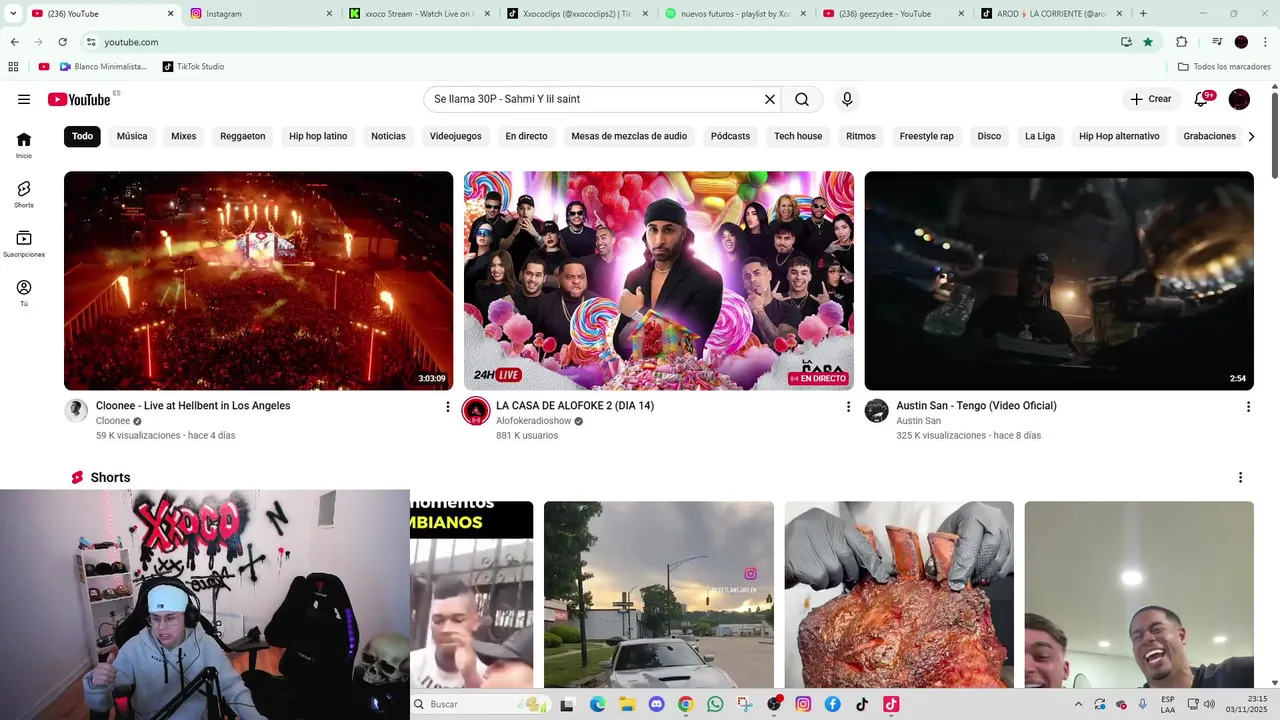Viewport: 1280px width, 720px height.
Task: Select the Videojuegos filter chip
Action: [x=456, y=136]
